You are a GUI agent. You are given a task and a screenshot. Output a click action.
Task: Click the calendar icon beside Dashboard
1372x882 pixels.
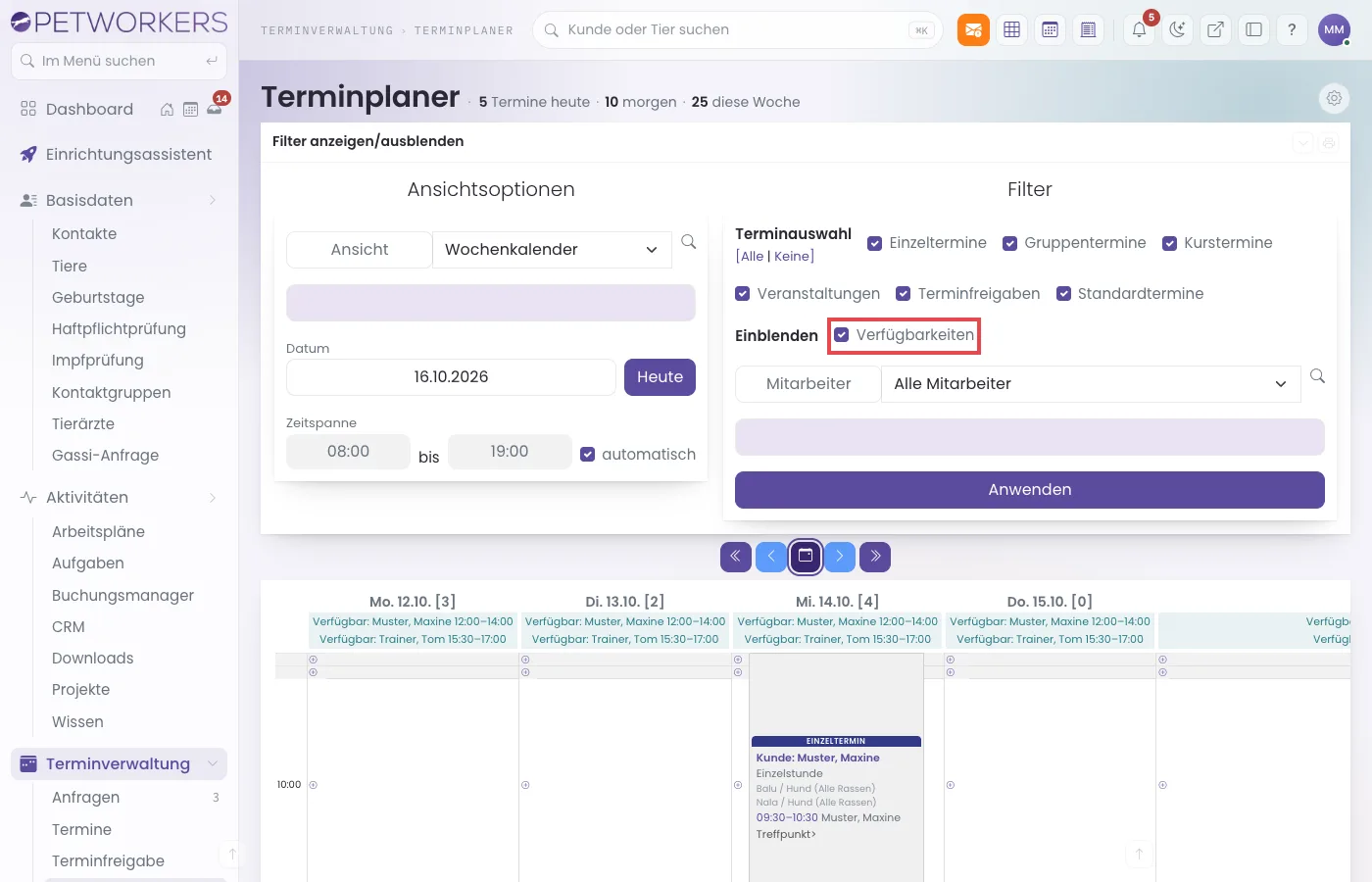190,110
